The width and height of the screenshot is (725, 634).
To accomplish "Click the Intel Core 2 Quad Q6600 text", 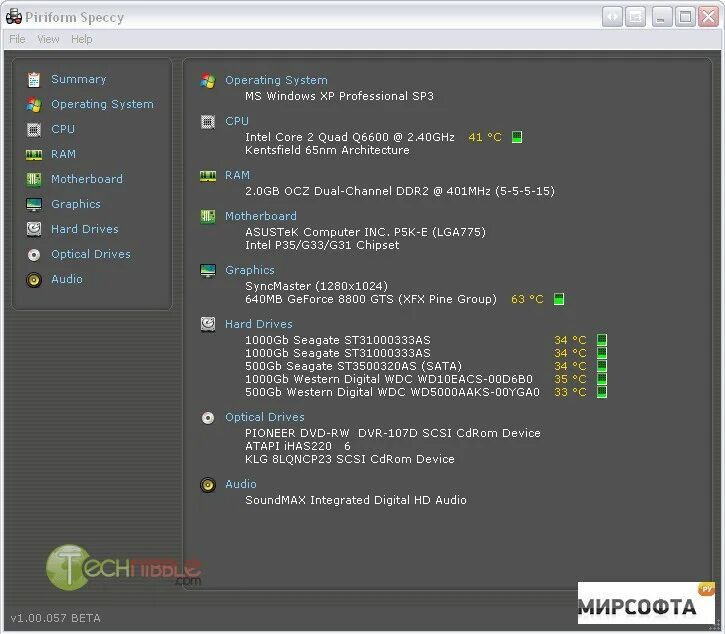I will (x=350, y=137).
